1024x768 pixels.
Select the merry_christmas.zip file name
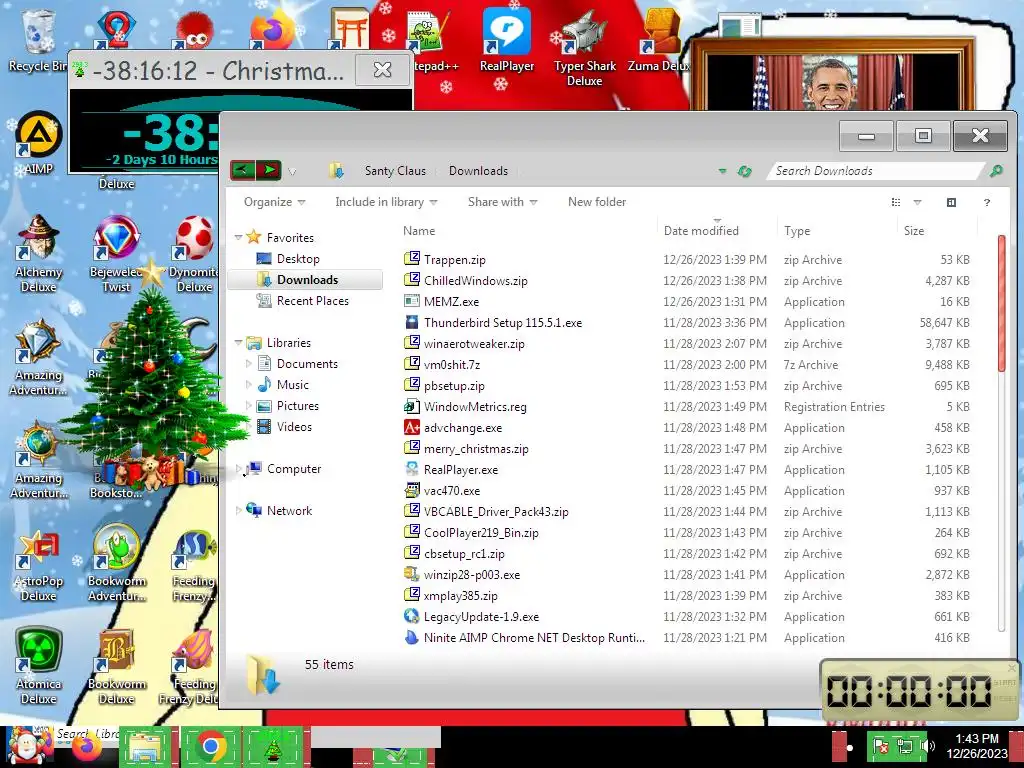tap(476, 449)
